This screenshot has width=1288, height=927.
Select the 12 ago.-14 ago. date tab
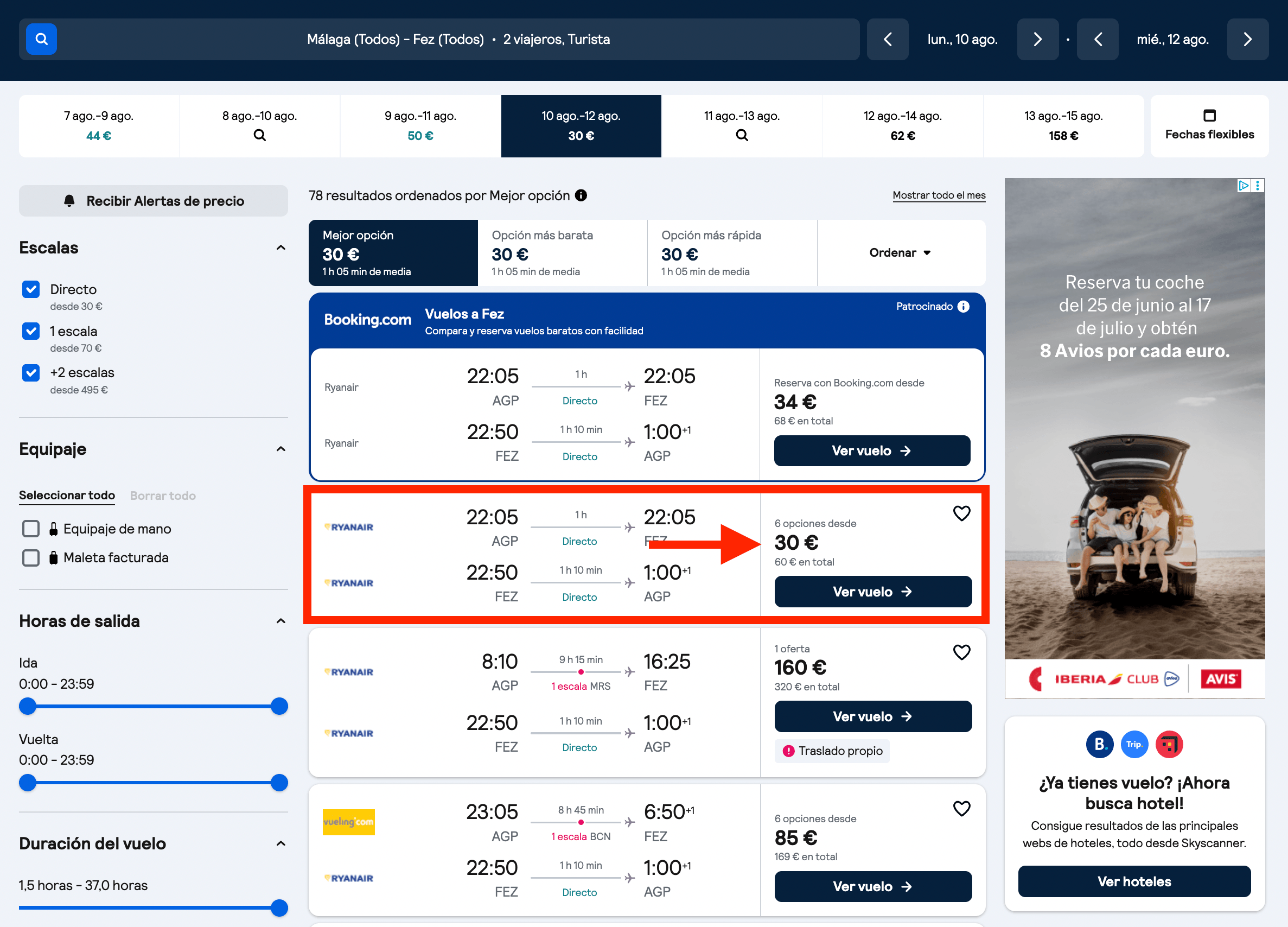902,126
